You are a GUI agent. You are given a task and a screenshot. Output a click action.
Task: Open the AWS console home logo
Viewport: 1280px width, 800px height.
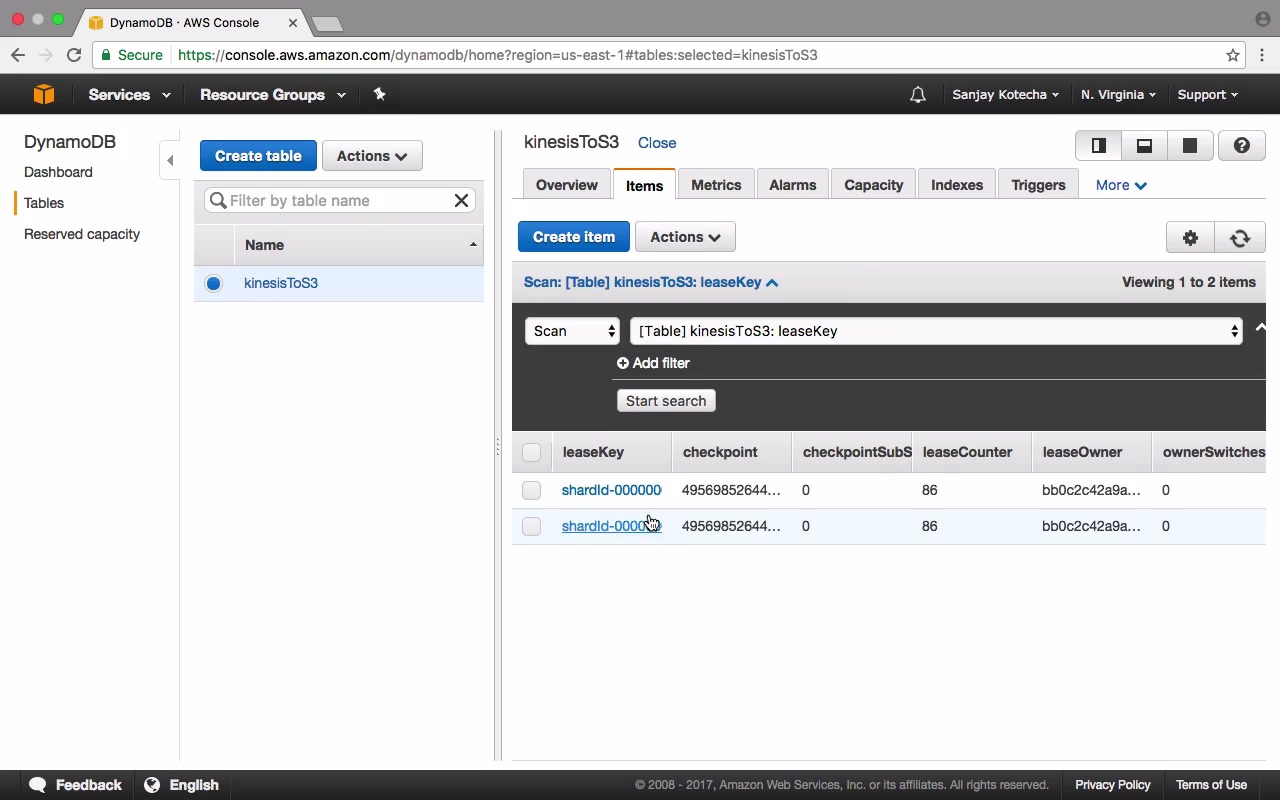pos(43,94)
